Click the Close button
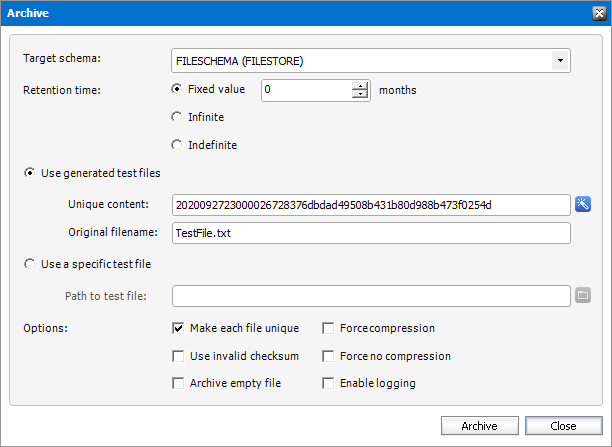Viewport: 612px width, 447px height. (563, 426)
